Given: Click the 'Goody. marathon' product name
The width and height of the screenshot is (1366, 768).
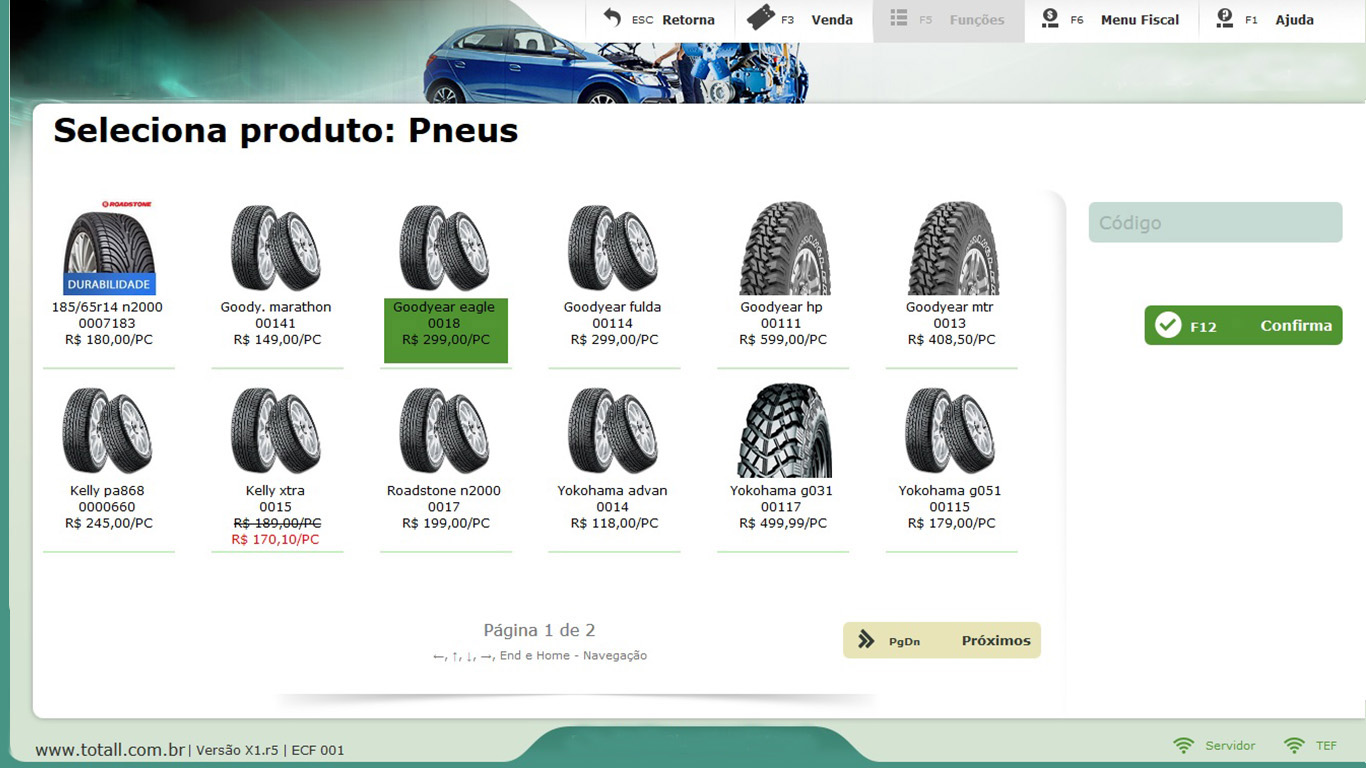Looking at the screenshot, I should (276, 307).
